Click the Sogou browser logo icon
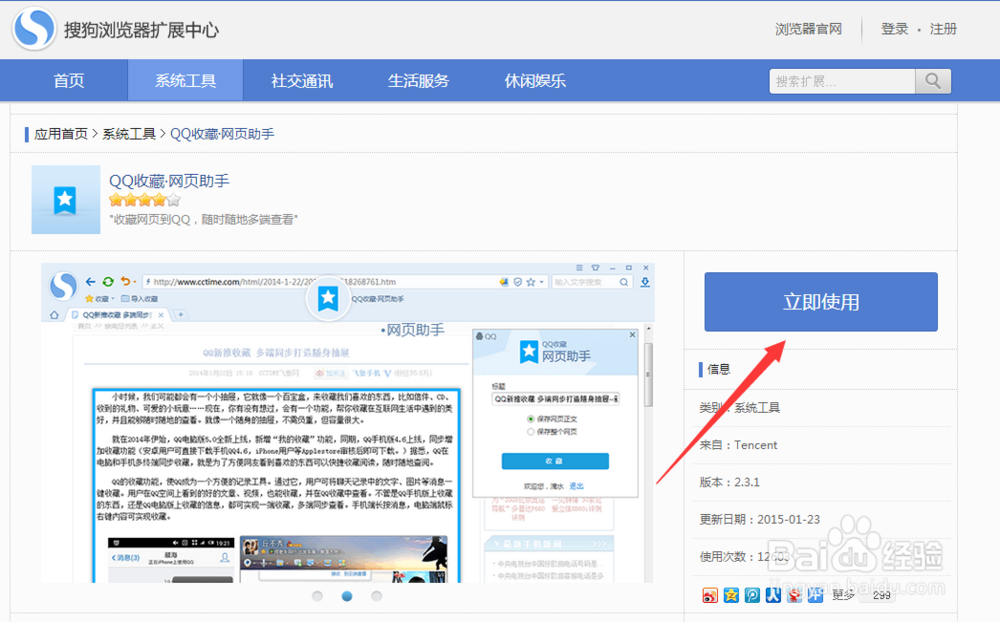 [34, 28]
